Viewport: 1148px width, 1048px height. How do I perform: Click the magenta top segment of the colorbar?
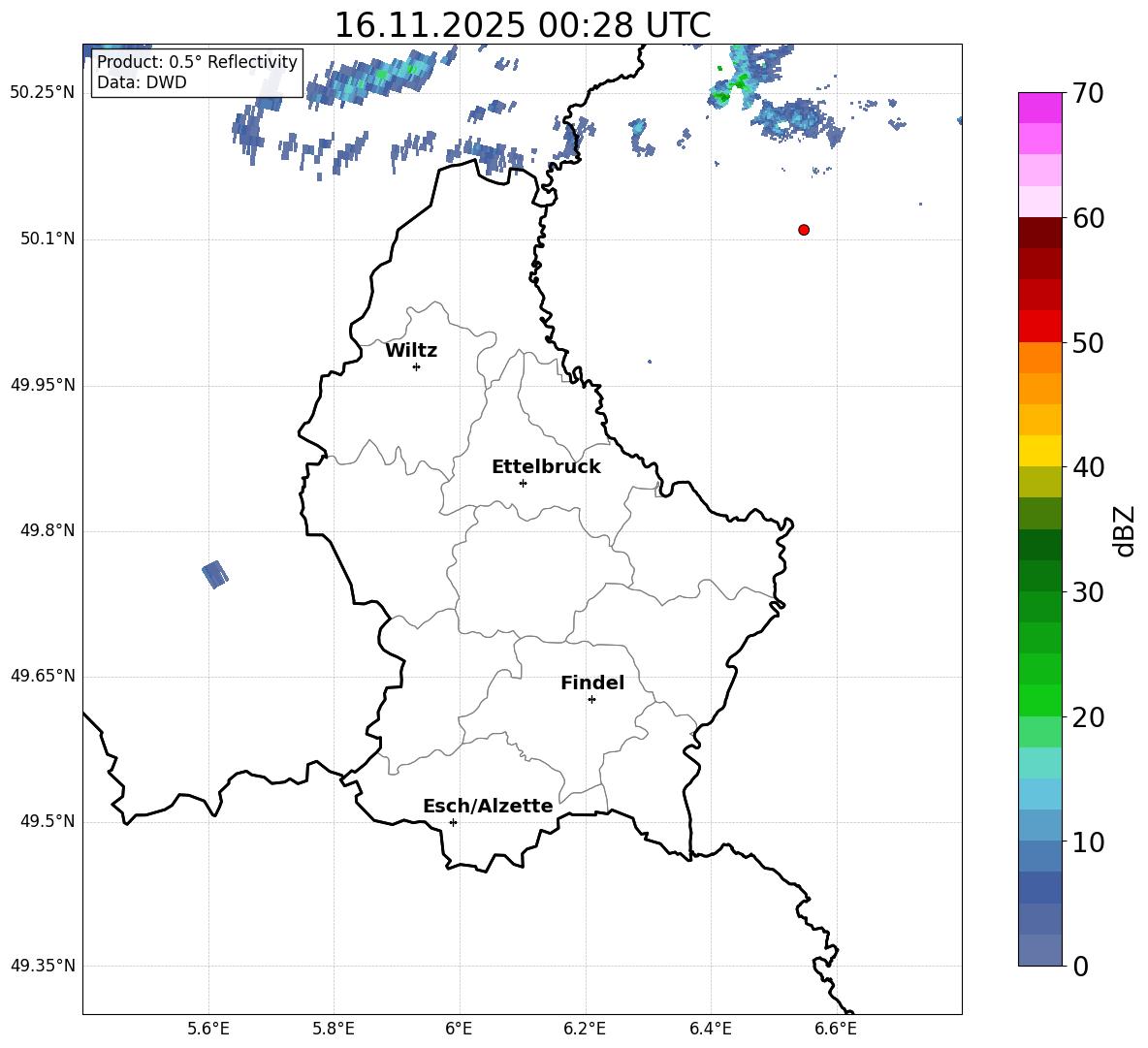point(1039,108)
